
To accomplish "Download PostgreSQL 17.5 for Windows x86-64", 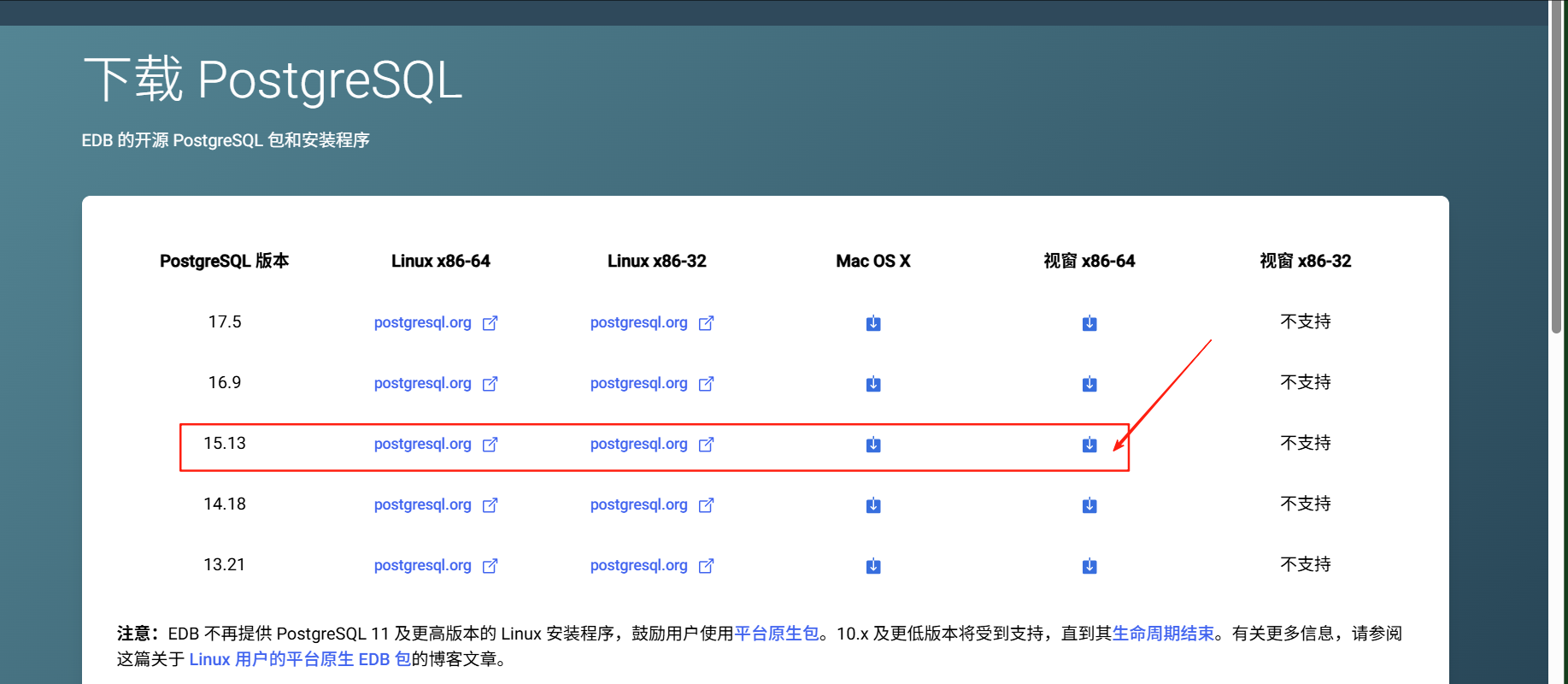I will (1089, 323).
